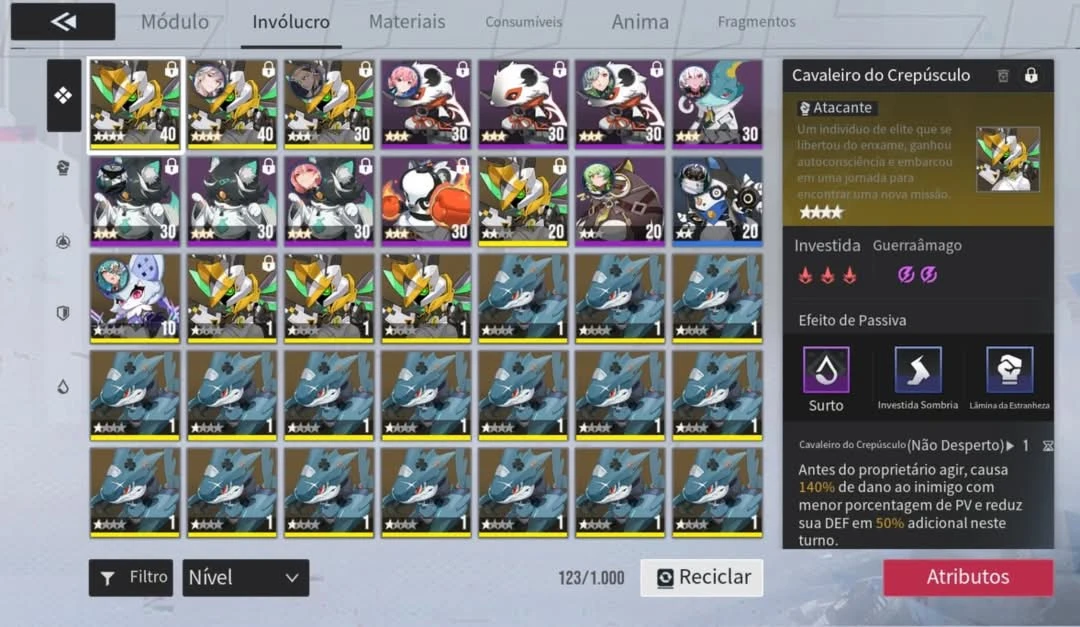Open the Anima tab
Screen dimensions: 1080x627
(640, 22)
